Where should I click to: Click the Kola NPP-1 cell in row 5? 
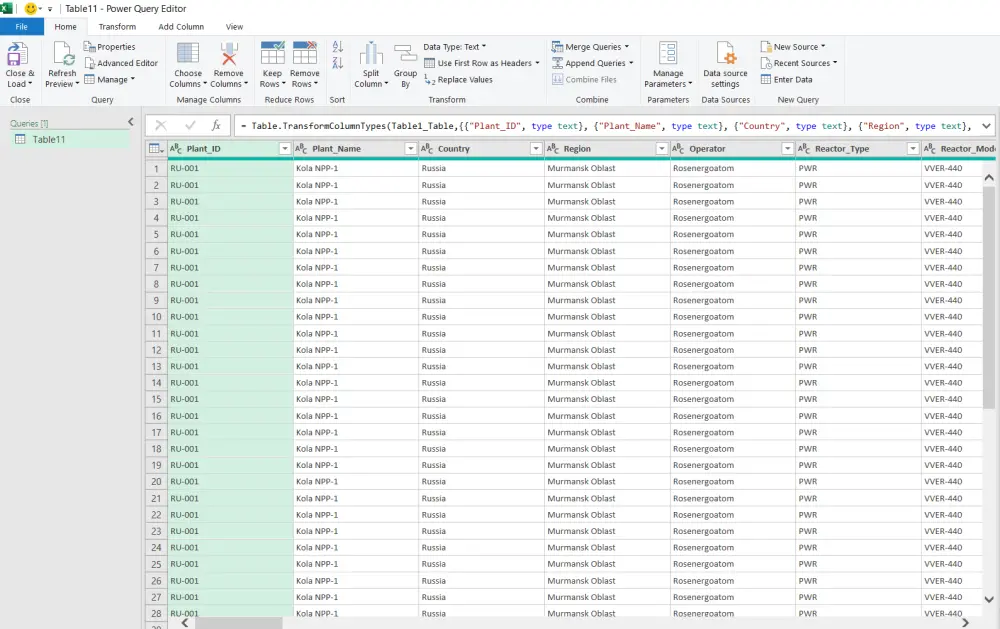pyautogui.click(x=356, y=234)
